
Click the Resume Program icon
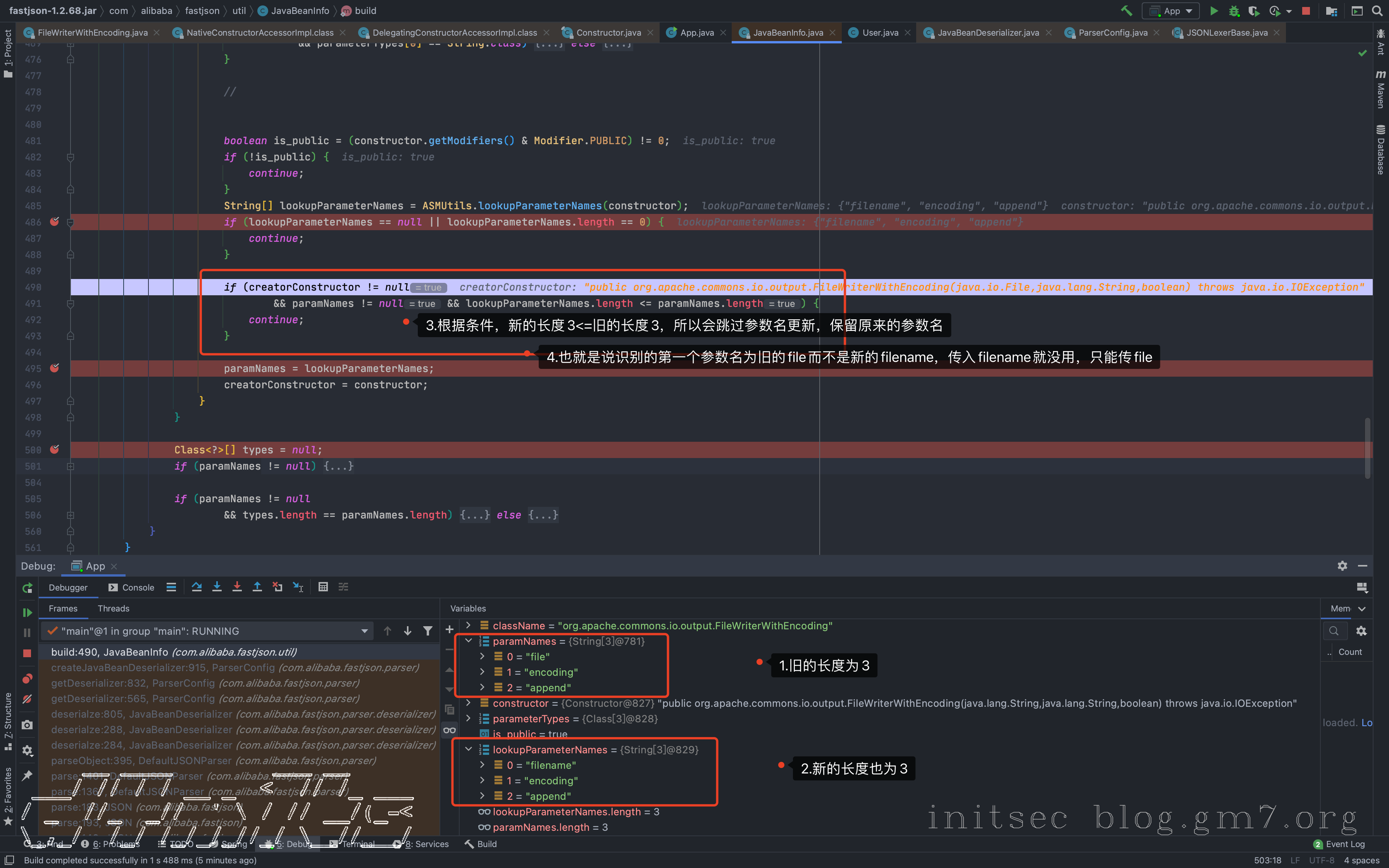(x=27, y=613)
